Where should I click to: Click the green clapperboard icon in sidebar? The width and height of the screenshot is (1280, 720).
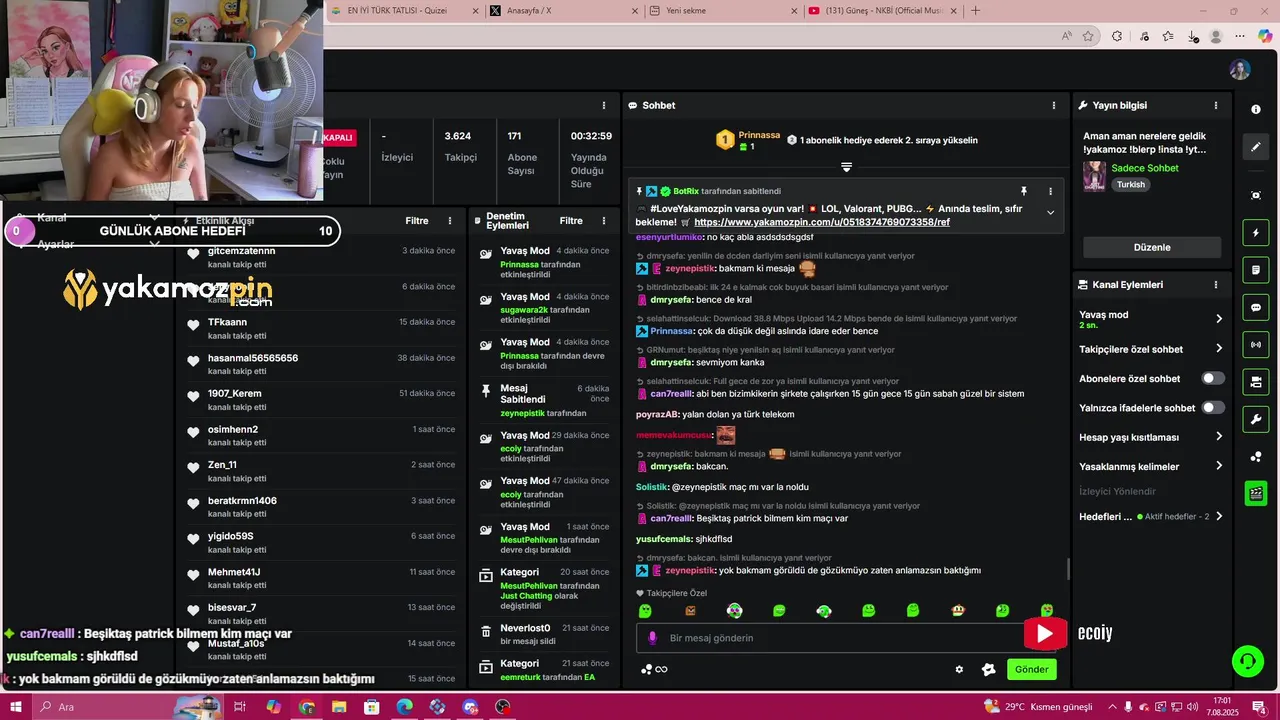(x=1256, y=493)
